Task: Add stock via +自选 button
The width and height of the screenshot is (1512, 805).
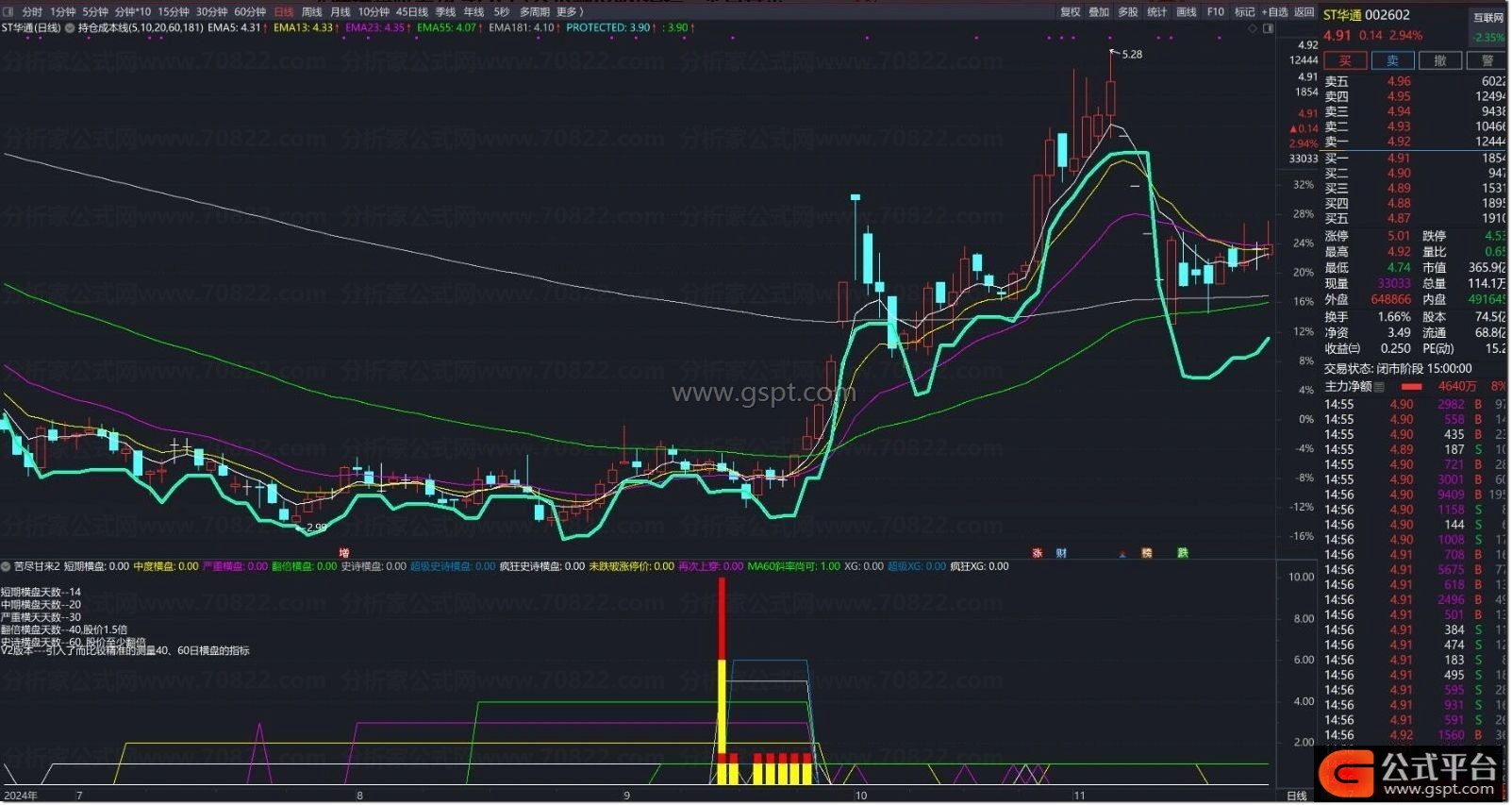Action: (1275, 12)
